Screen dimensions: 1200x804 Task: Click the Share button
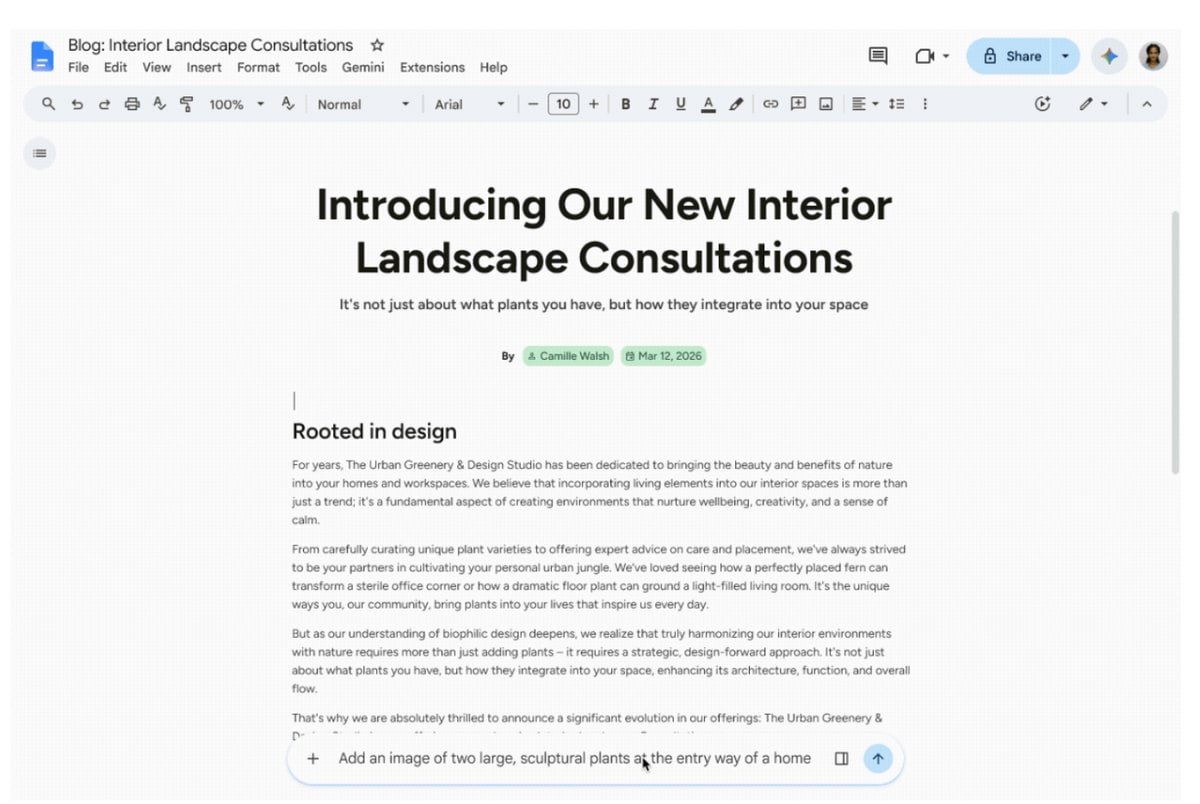(x=1010, y=56)
